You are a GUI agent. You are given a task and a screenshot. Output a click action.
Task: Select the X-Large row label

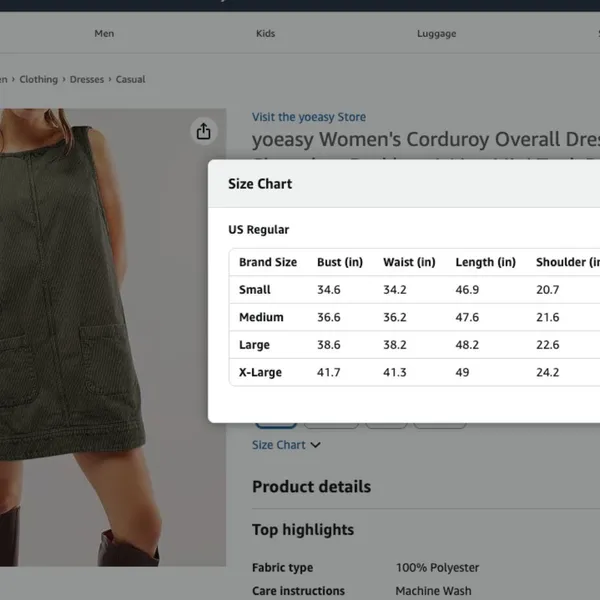(x=260, y=372)
